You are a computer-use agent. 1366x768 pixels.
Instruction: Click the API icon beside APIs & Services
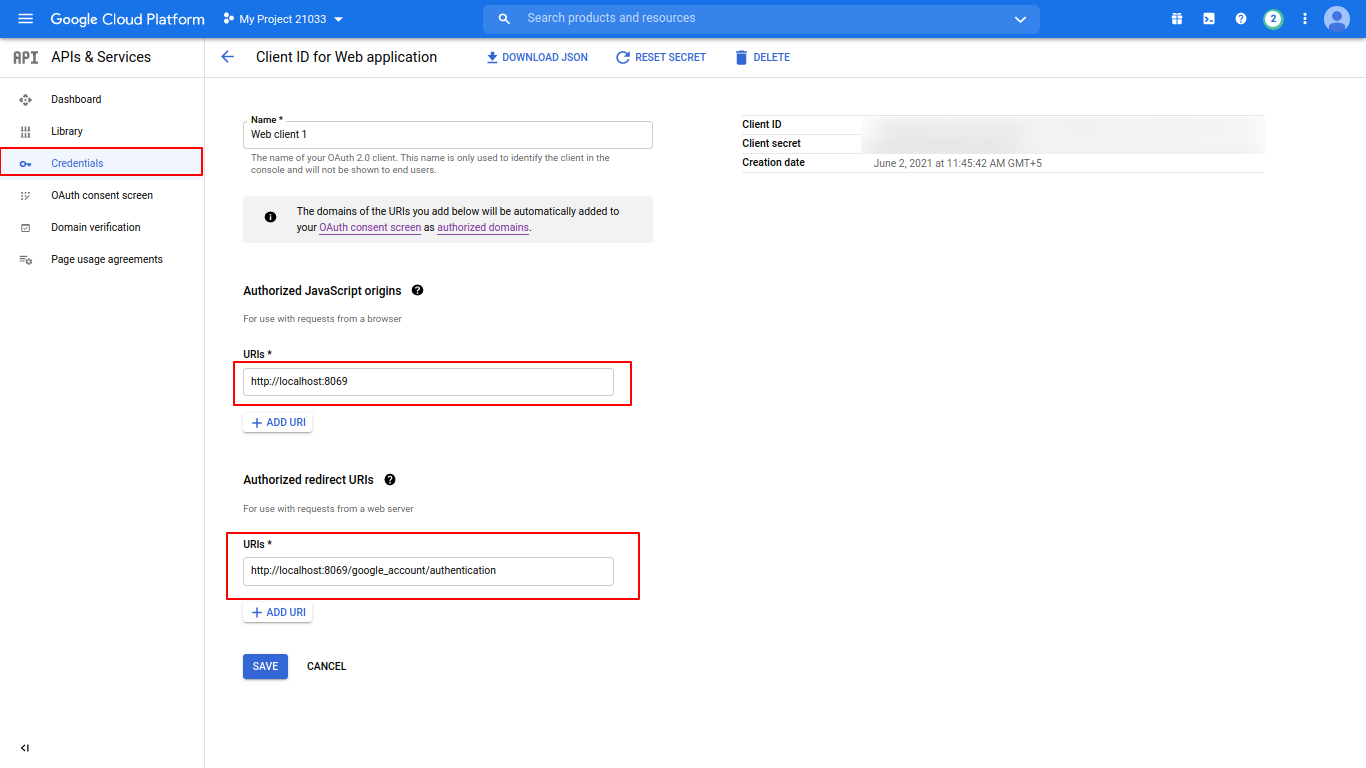pos(26,57)
